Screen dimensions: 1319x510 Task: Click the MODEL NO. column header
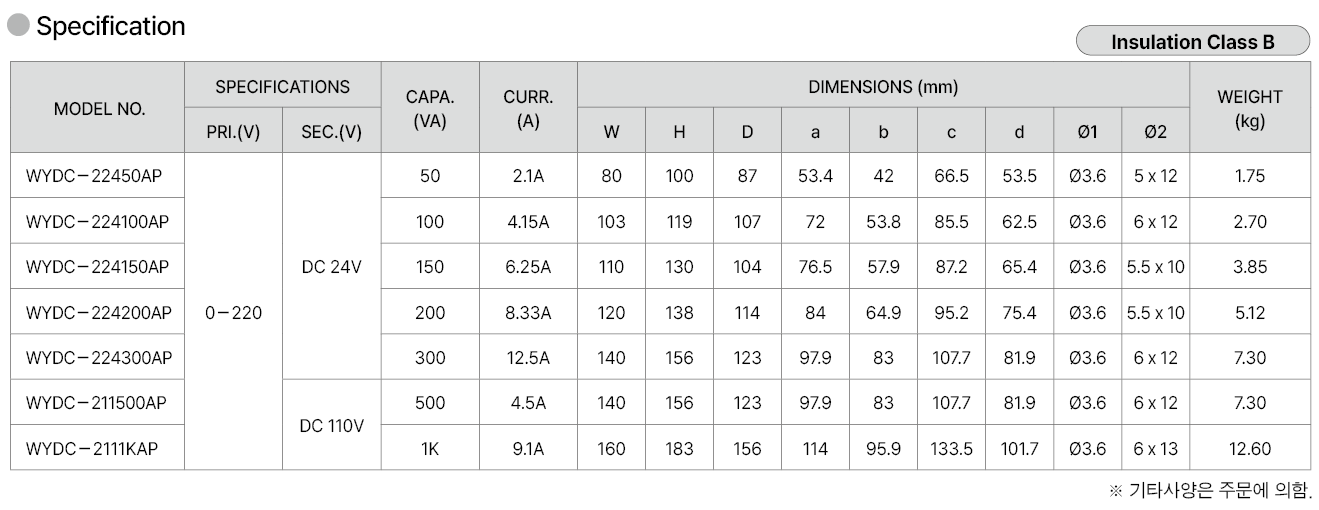98,109
